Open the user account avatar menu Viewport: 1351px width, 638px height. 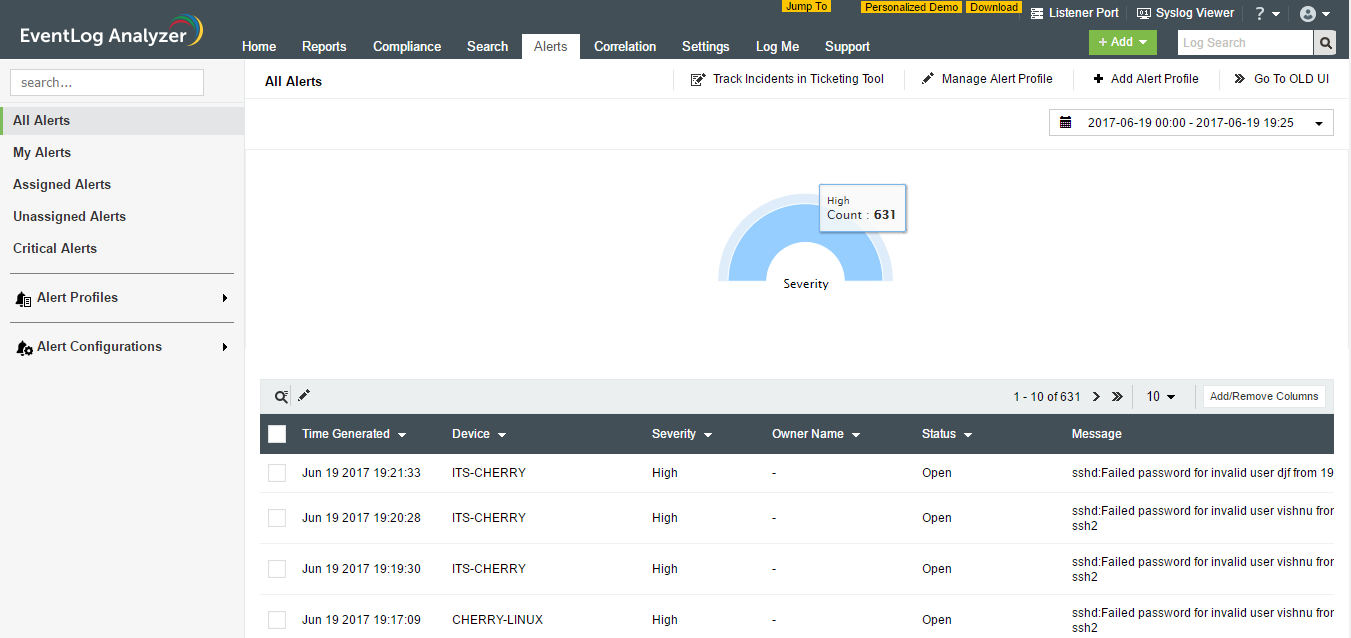(x=1315, y=14)
